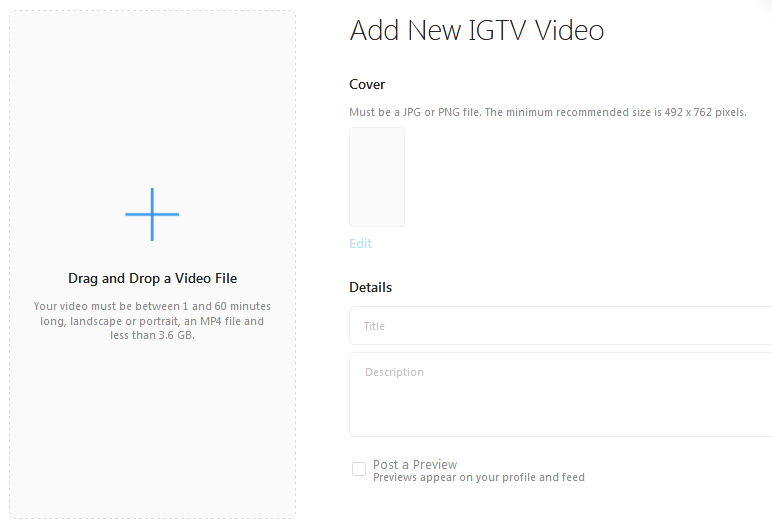Tick the Post a Preview checkbox
This screenshot has height=522, width=772.
(359, 469)
